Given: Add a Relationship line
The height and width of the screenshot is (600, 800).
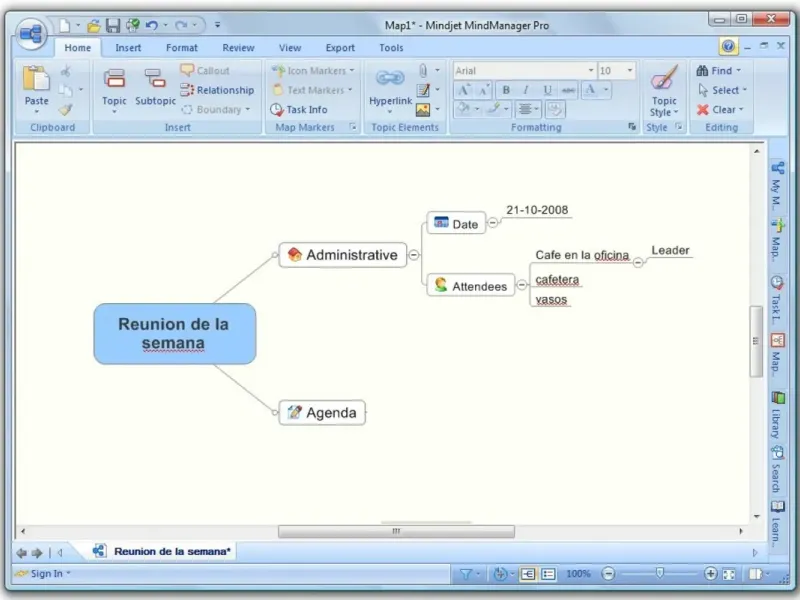Looking at the screenshot, I should (217, 90).
